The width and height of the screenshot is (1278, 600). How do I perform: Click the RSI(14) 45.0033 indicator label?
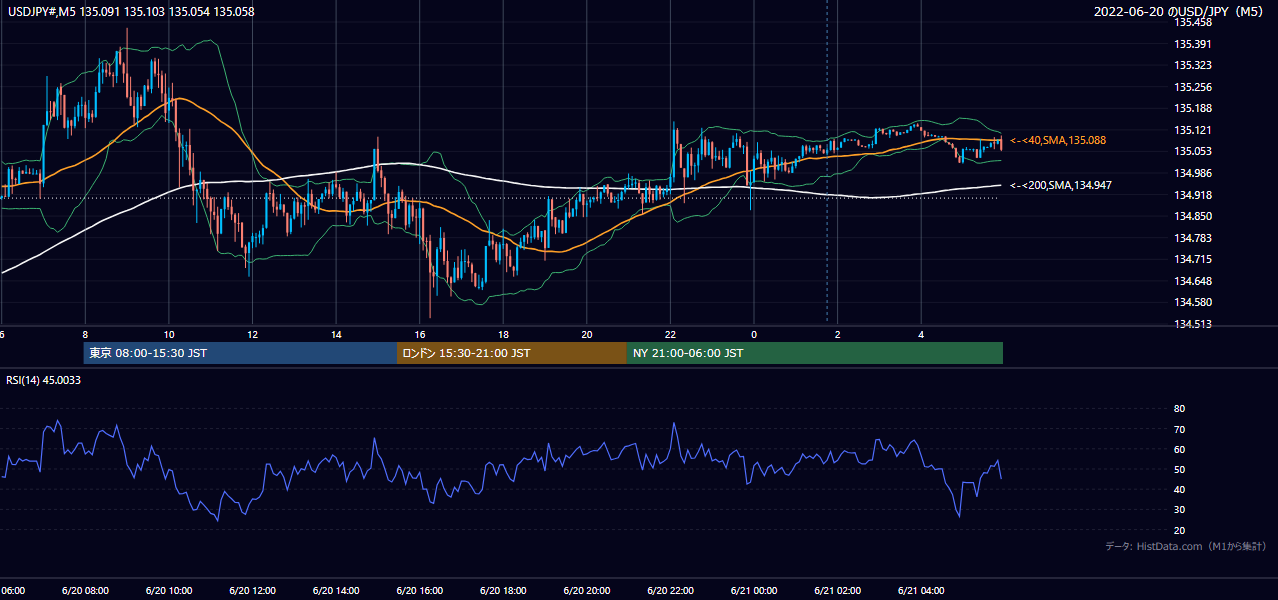(x=44, y=380)
